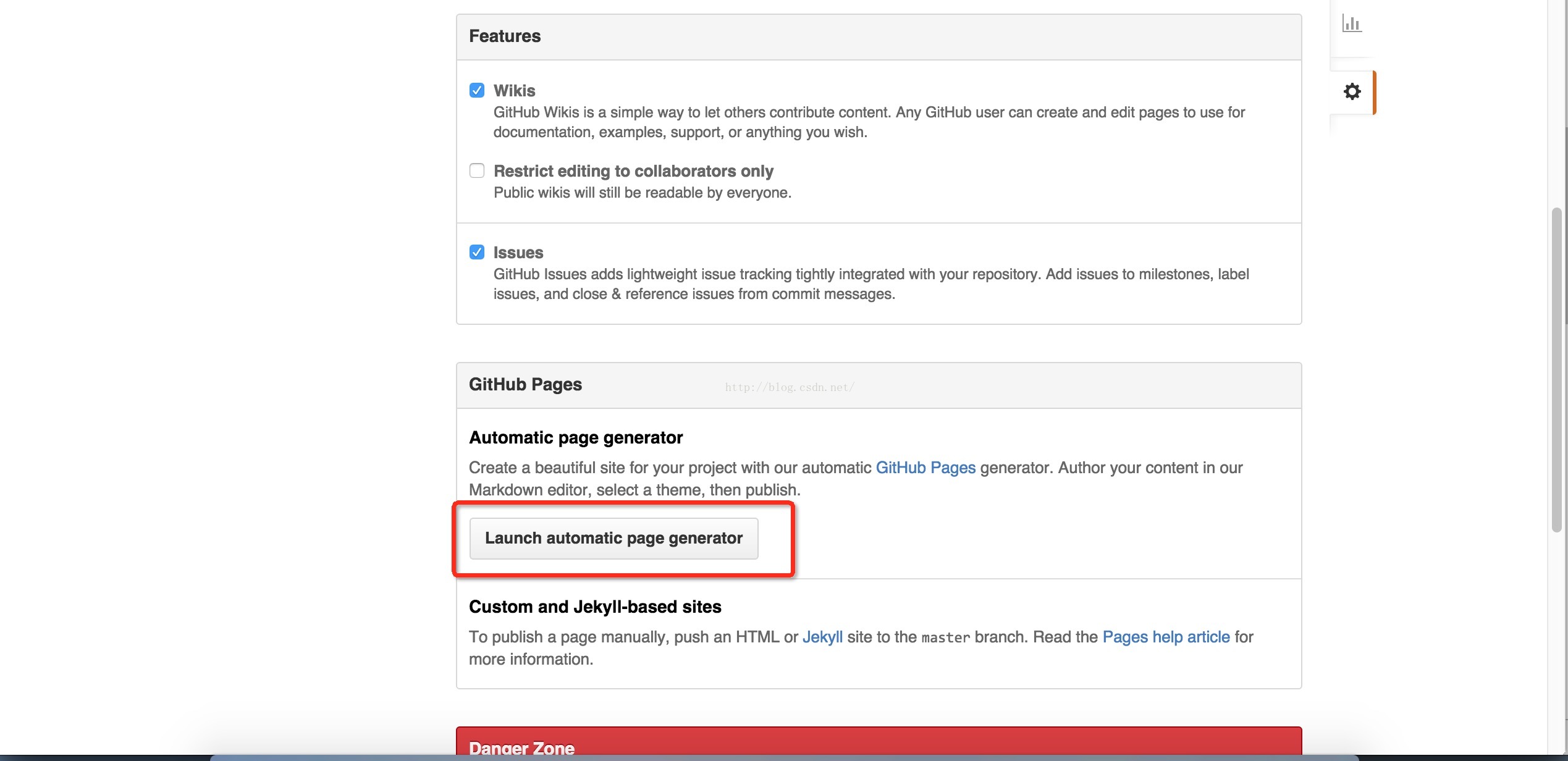Open the Settings gear sidebar icon
The width and height of the screenshot is (1568, 761).
[1352, 91]
